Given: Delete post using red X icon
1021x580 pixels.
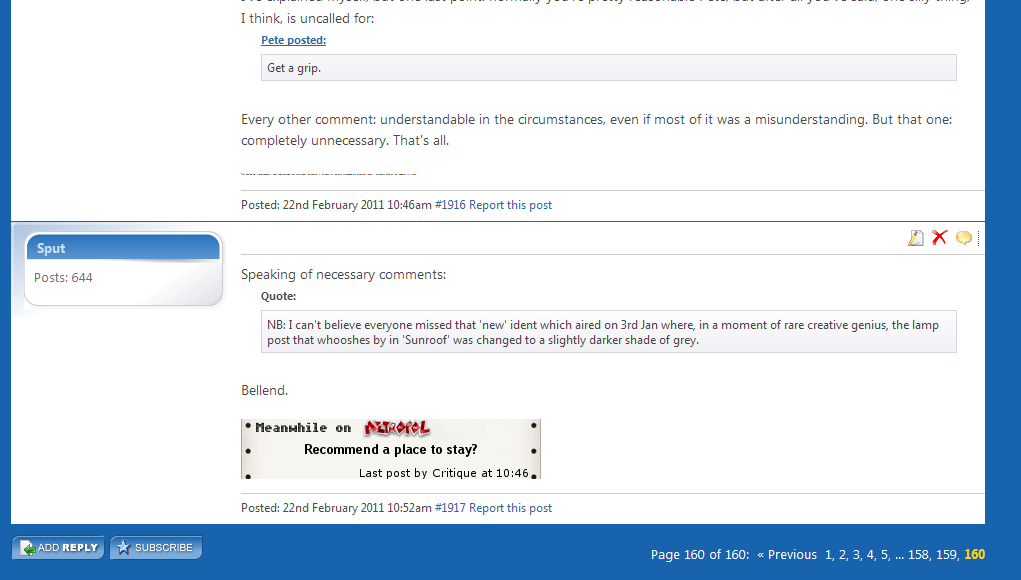Looking at the screenshot, I should click(x=939, y=238).
